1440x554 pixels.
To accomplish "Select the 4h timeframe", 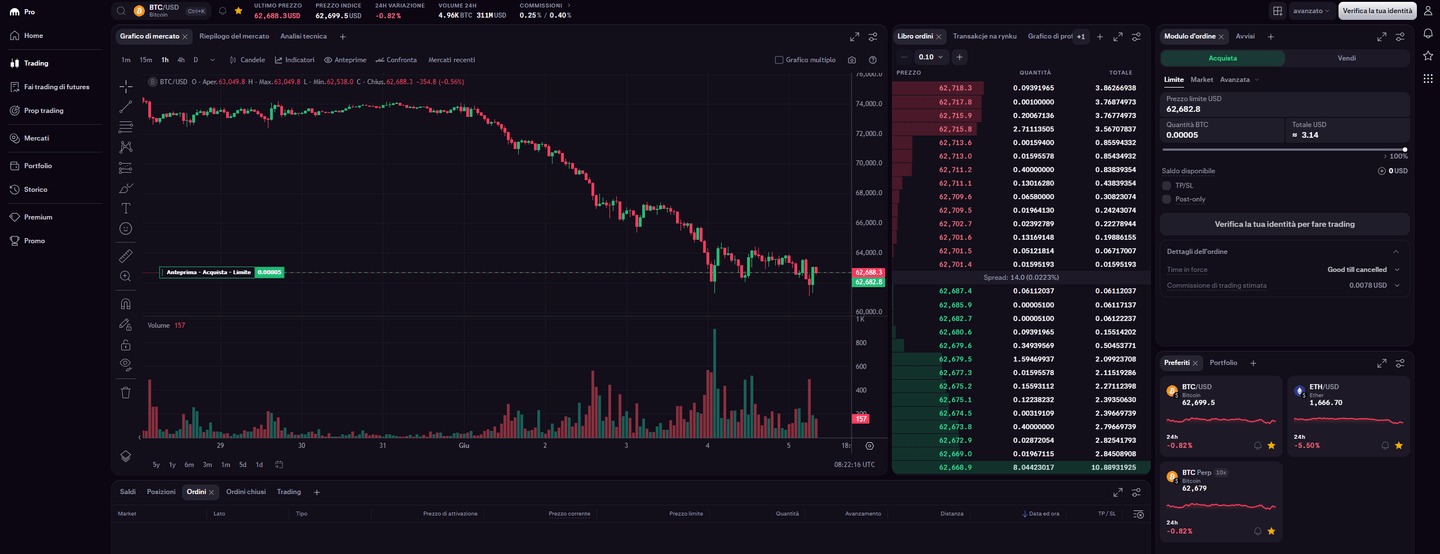I will (181, 60).
